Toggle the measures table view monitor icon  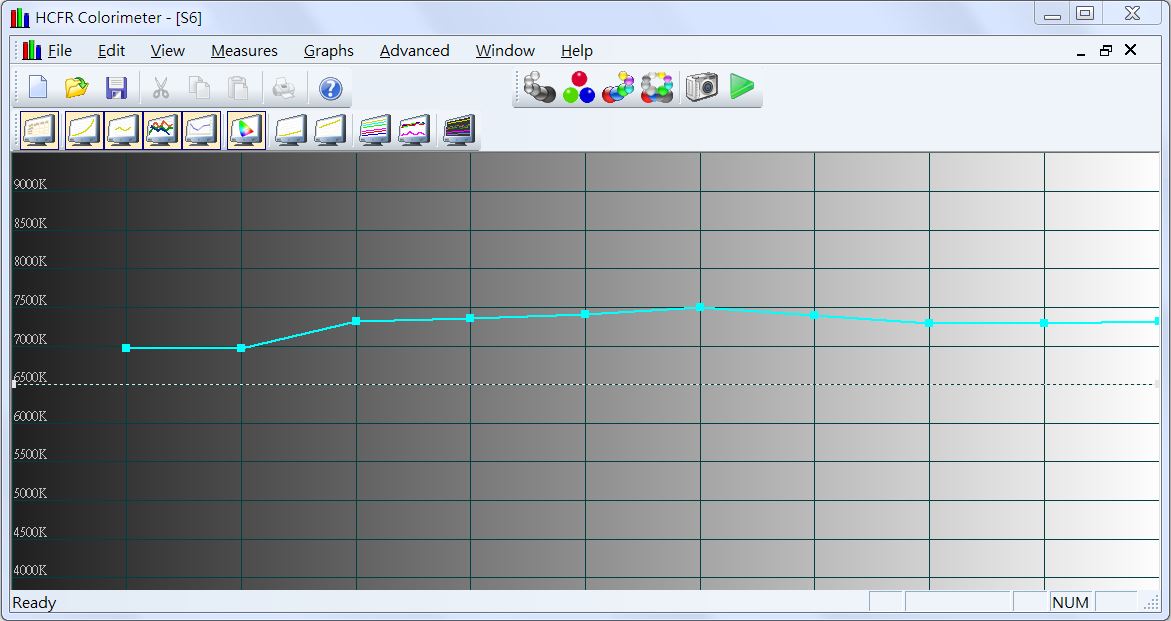[40, 131]
